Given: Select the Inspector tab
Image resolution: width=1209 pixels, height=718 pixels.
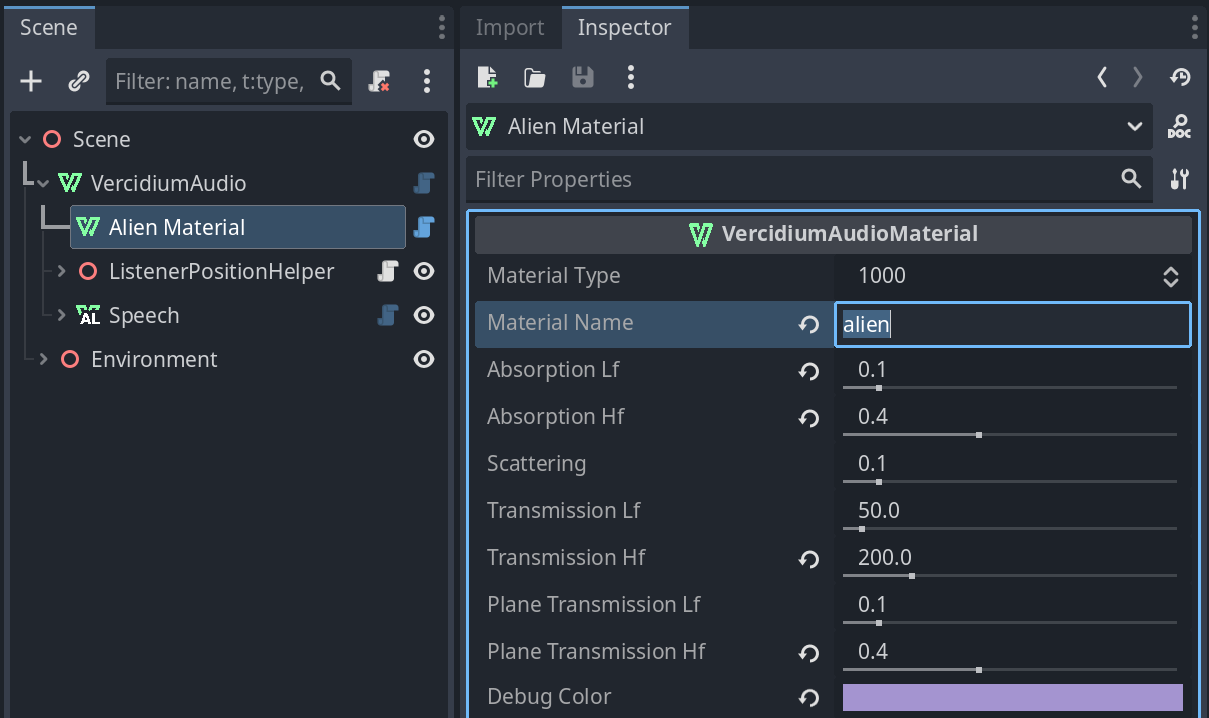Looking at the screenshot, I should 624,28.
